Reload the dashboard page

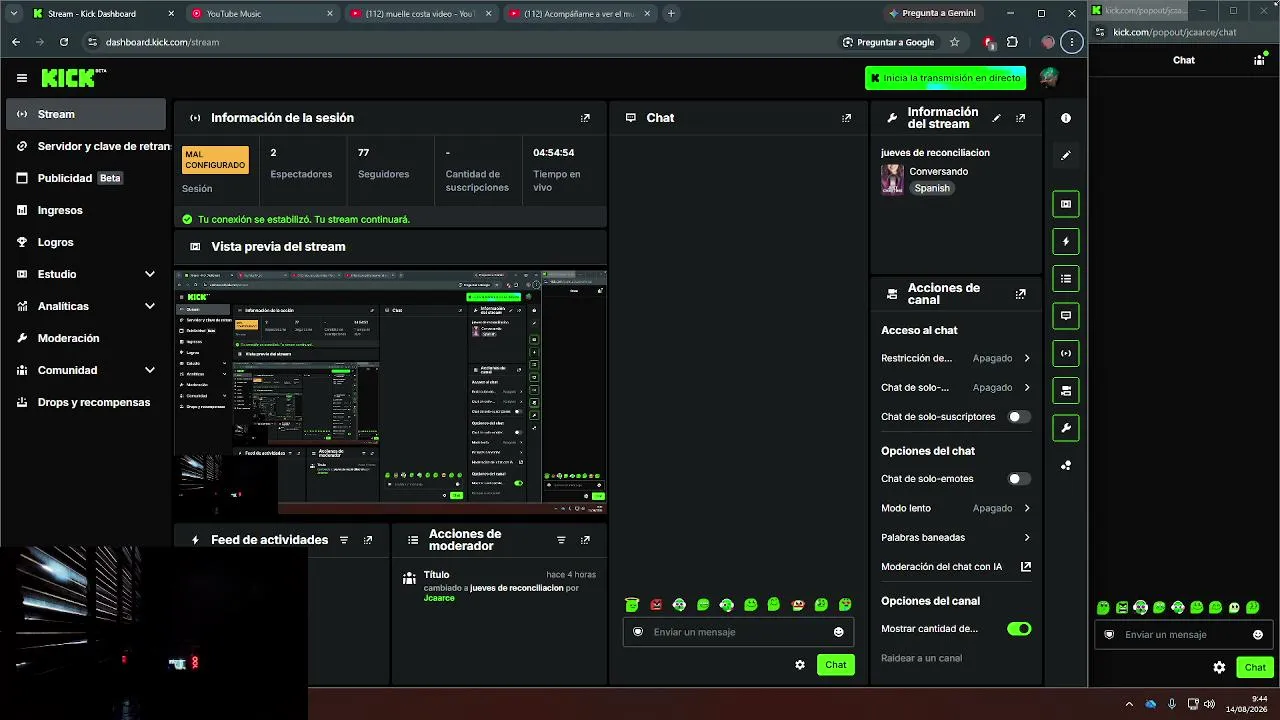pyautogui.click(x=64, y=42)
